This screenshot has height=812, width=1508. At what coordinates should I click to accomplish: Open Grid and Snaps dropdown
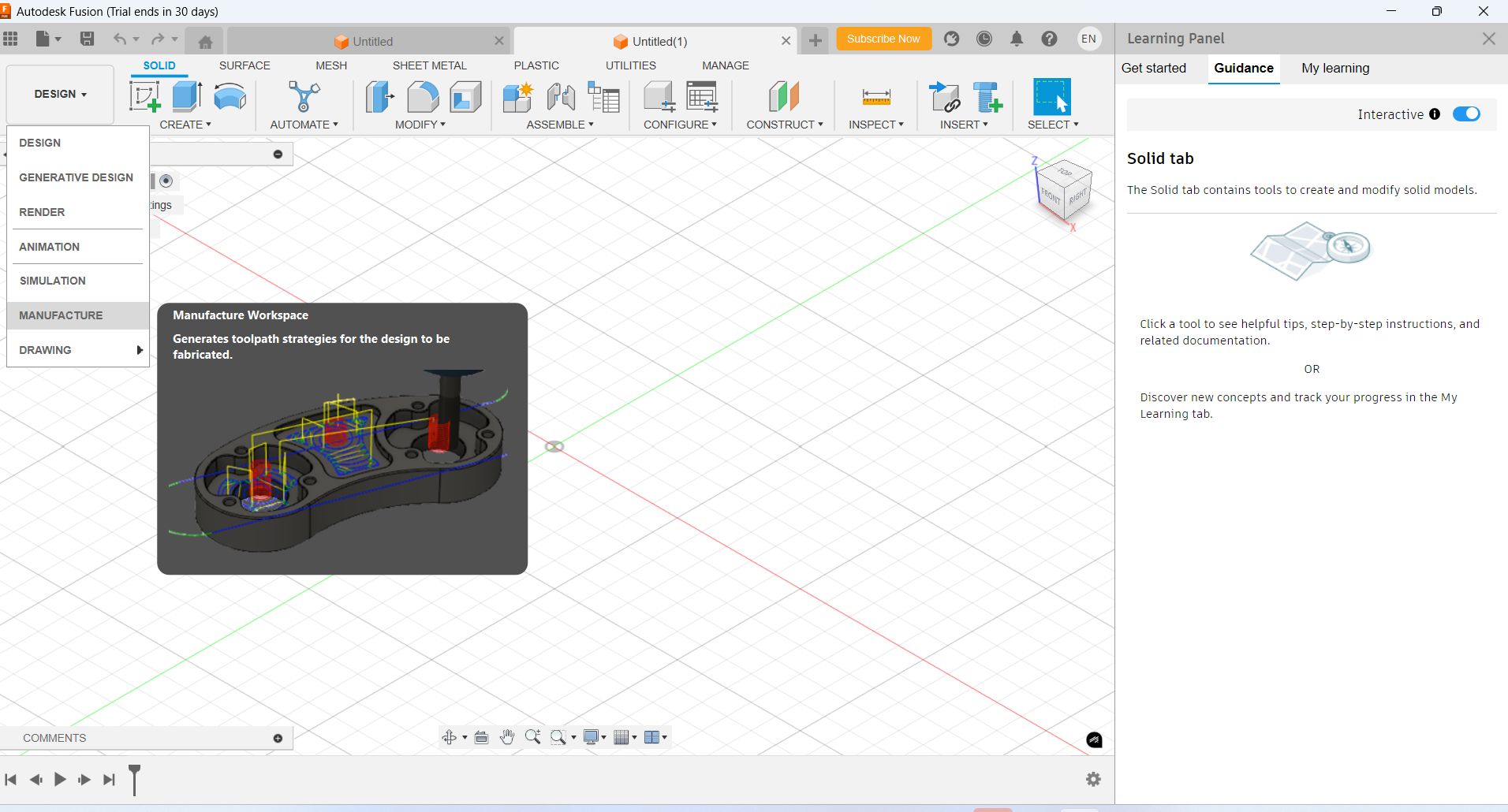(625, 737)
